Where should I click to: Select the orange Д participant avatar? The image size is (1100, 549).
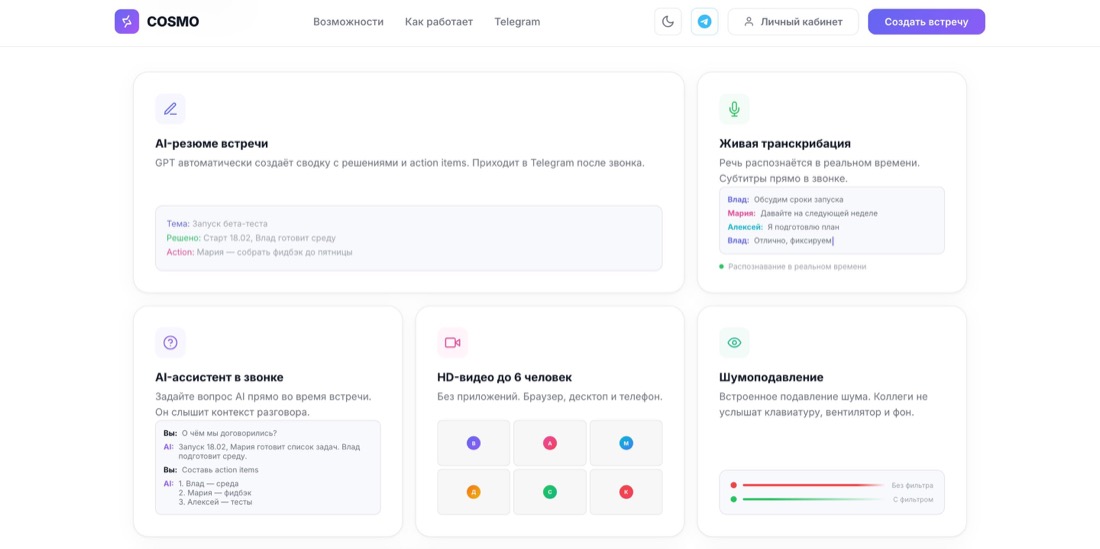[x=474, y=492]
